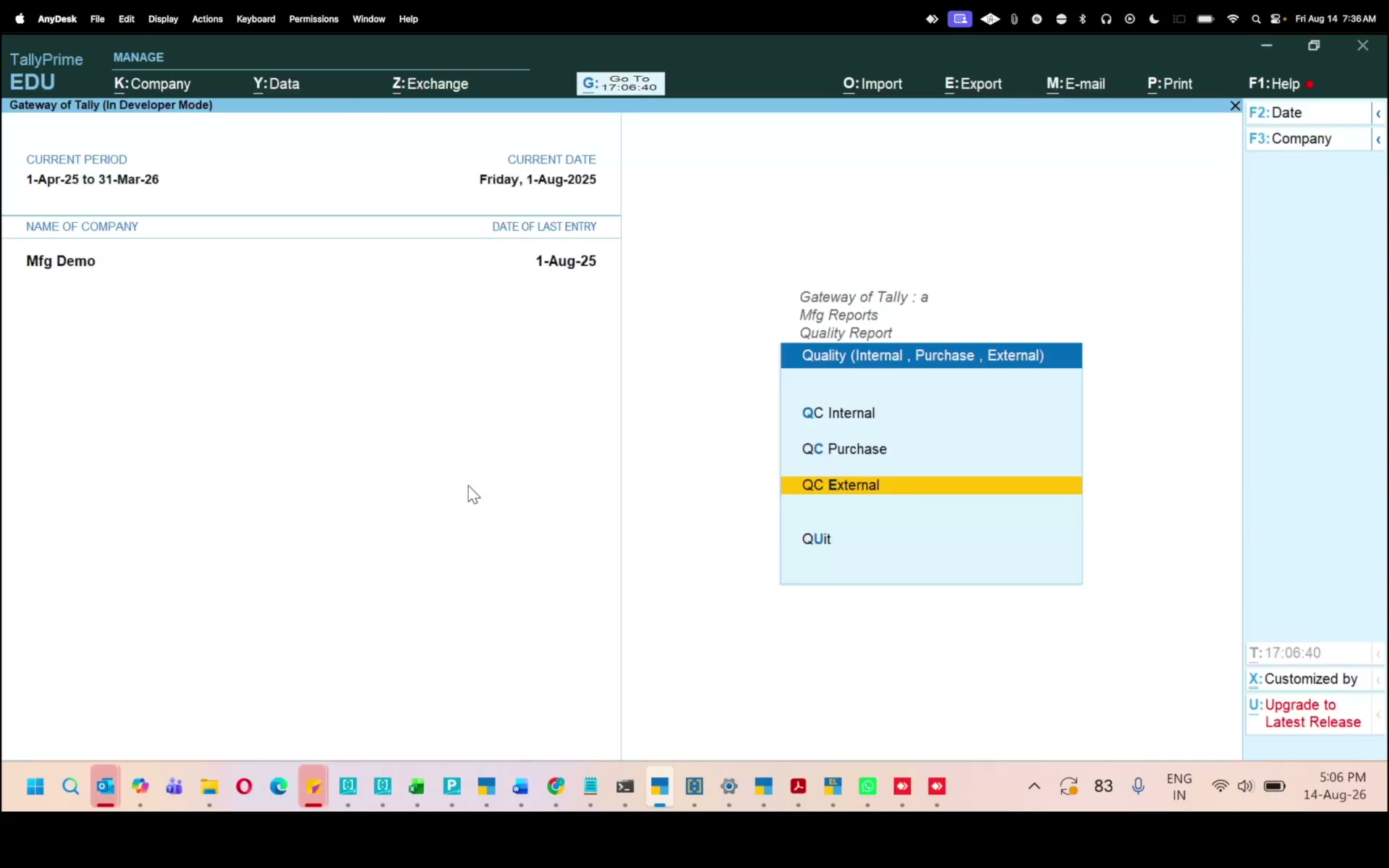Click the X: Customized by button
The image size is (1389, 868).
pyautogui.click(x=1308, y=679)
